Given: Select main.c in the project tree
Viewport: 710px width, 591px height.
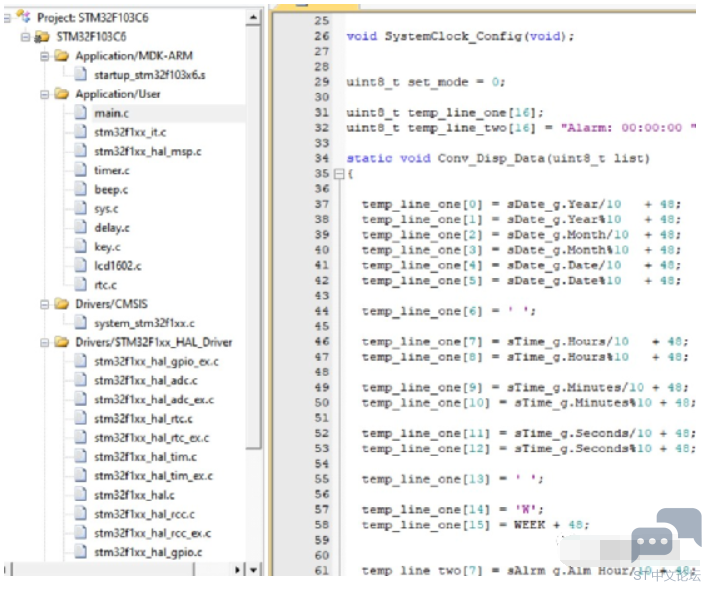Looking at the screenshot, I should pyautogui.click(x=110, y=113).
